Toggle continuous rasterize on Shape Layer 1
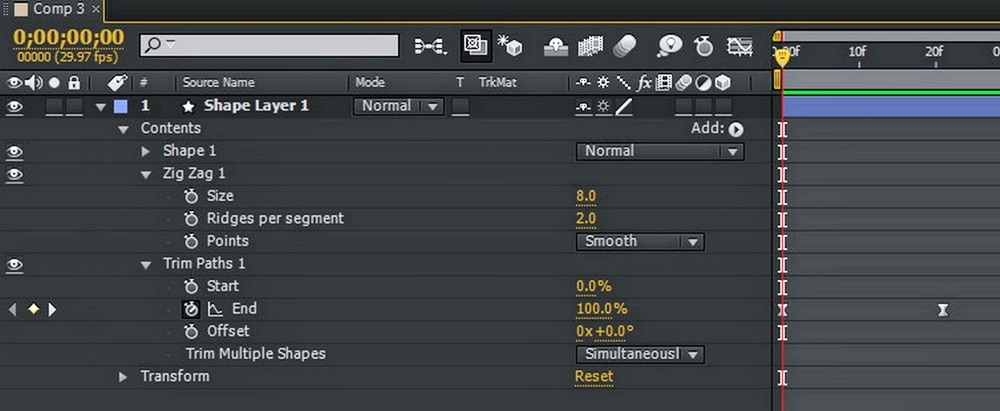 tap(603, 107)
